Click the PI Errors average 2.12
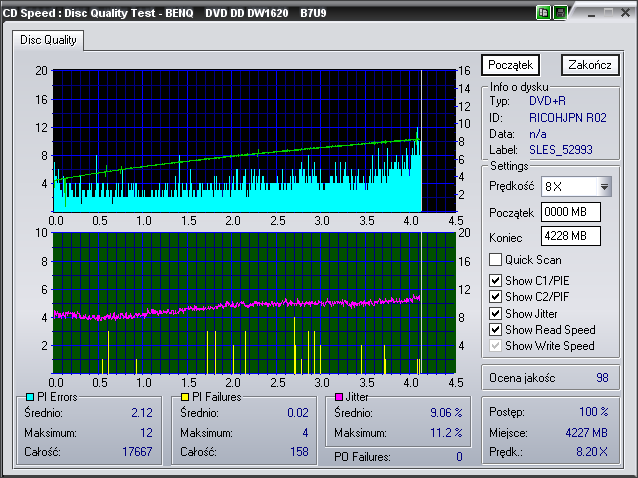 (x=142, y=413)
